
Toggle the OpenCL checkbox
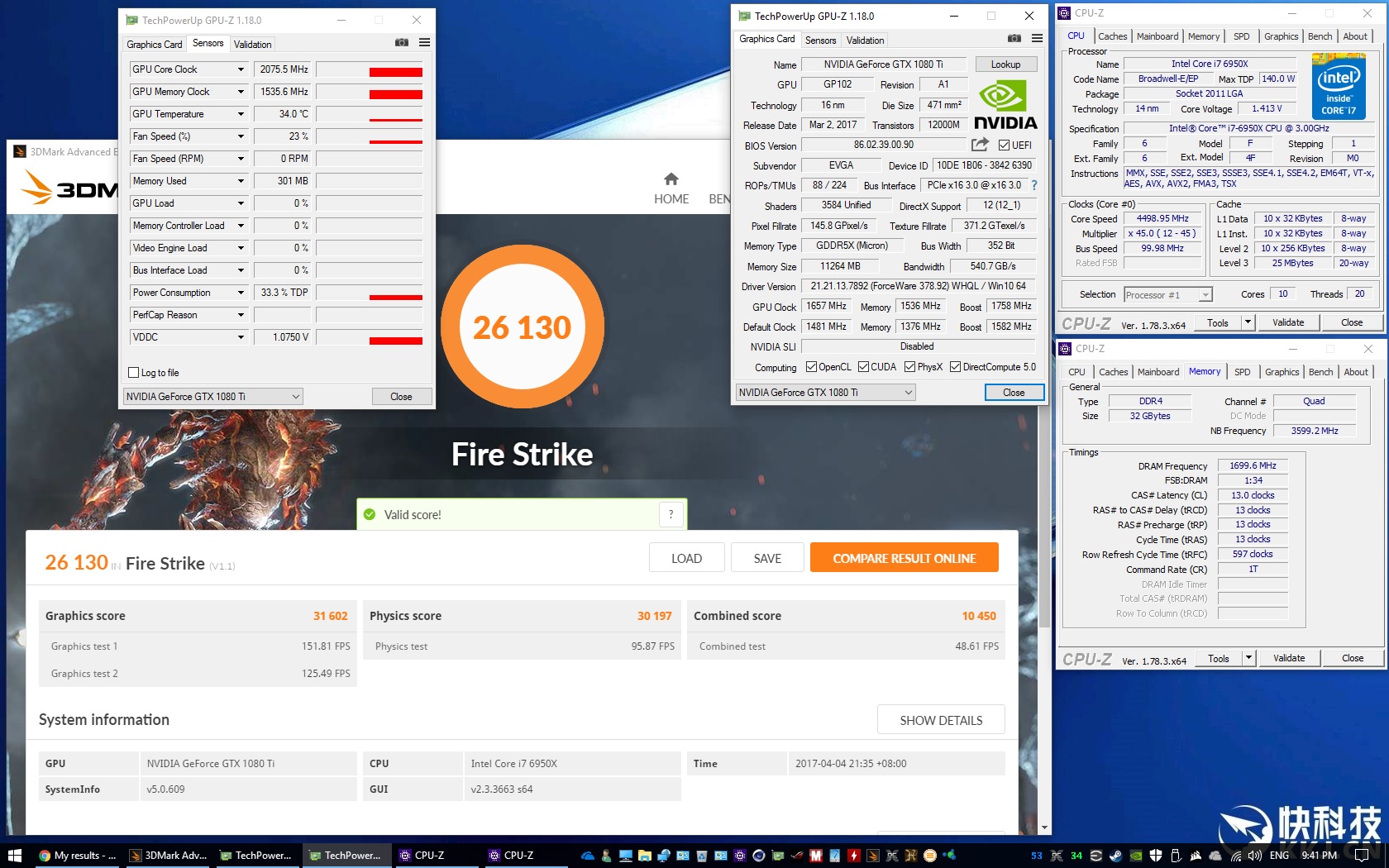811,367
